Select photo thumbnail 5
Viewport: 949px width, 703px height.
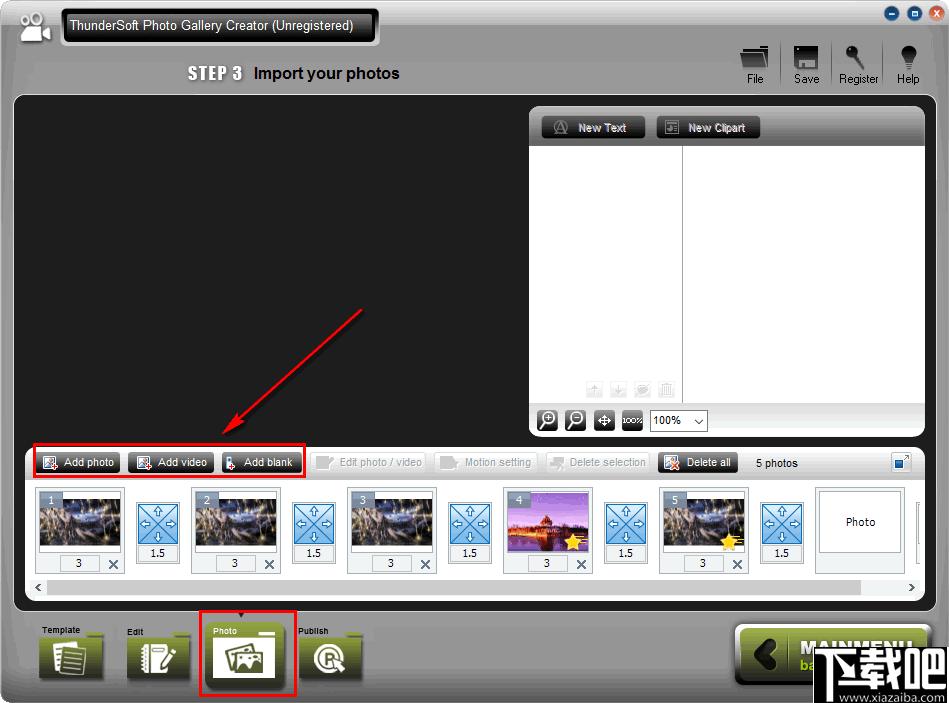(704, 522)
